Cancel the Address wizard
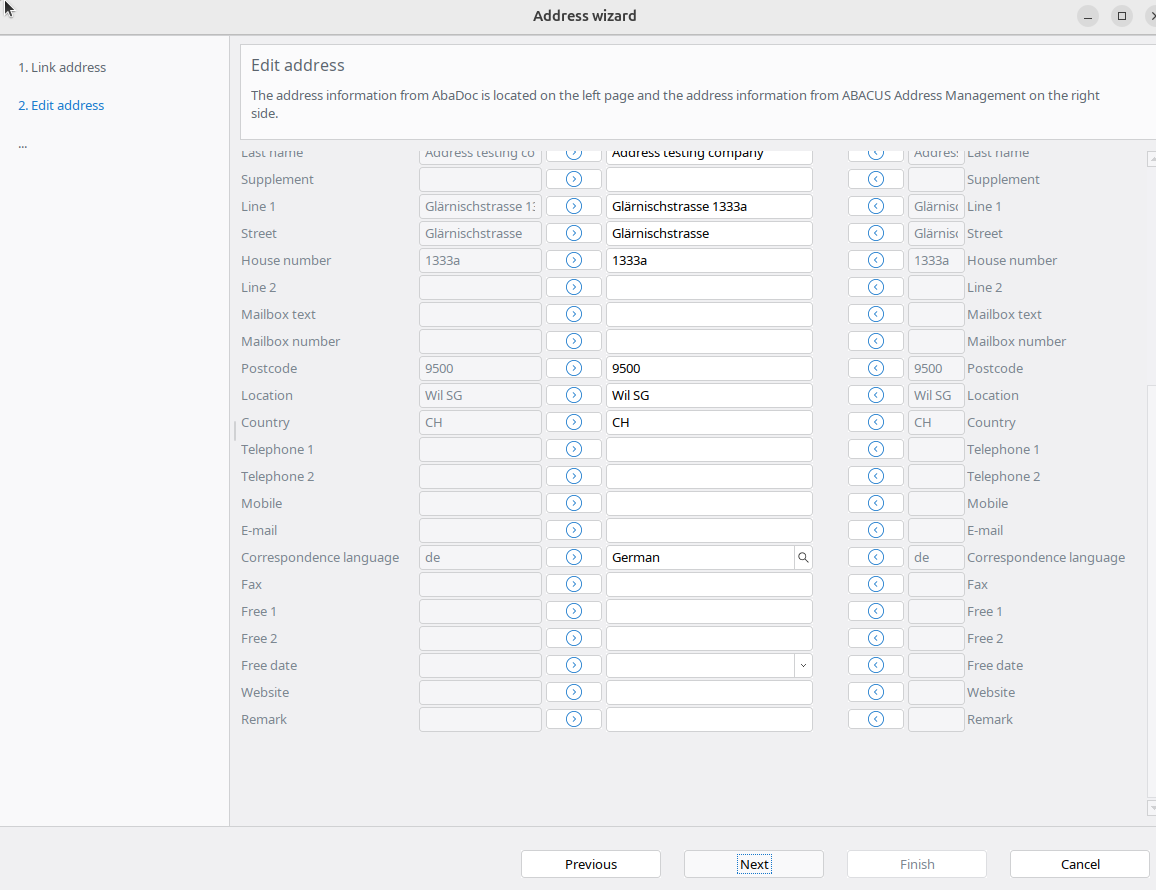Viewport: 1156px width, 890px height. [x=1079, y=864]
